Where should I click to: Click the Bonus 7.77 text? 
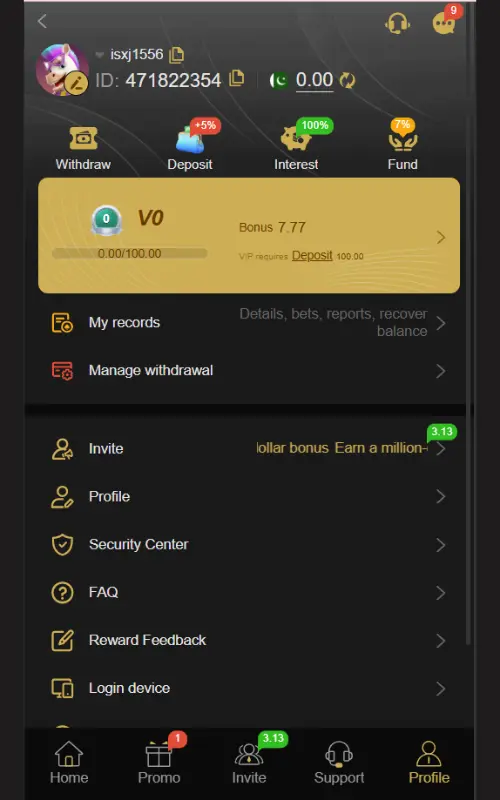tap(272, 227)
